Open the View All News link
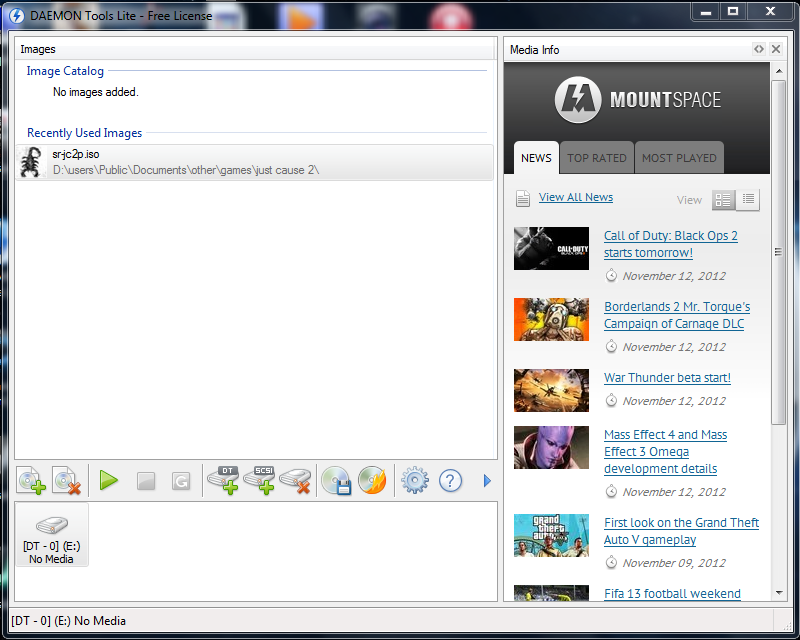800x640 pixels. (x=576, y=197)
